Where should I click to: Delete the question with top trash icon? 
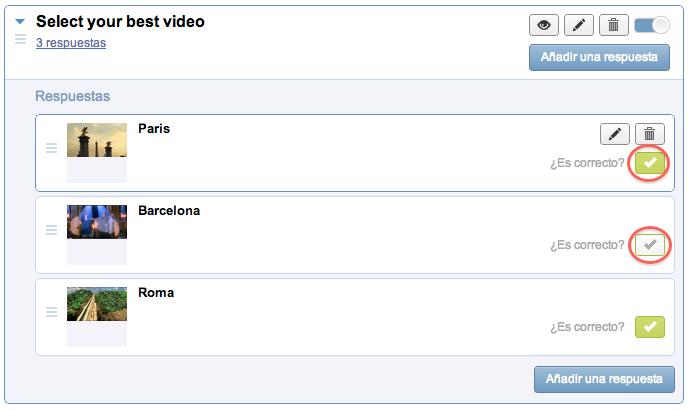613,25
